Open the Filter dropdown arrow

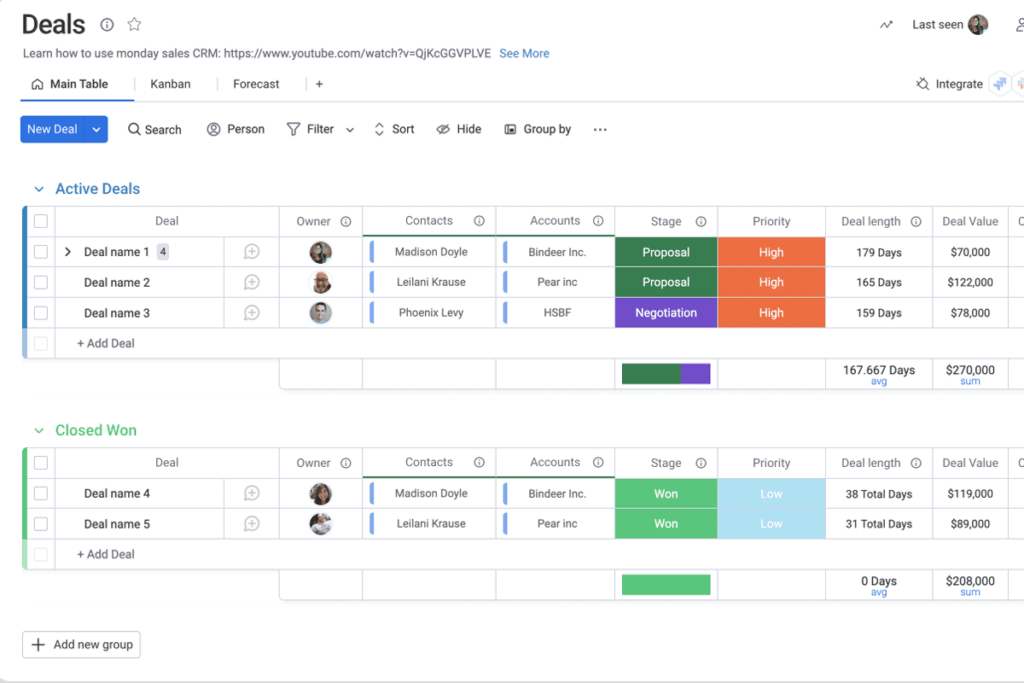coord(350,130)
